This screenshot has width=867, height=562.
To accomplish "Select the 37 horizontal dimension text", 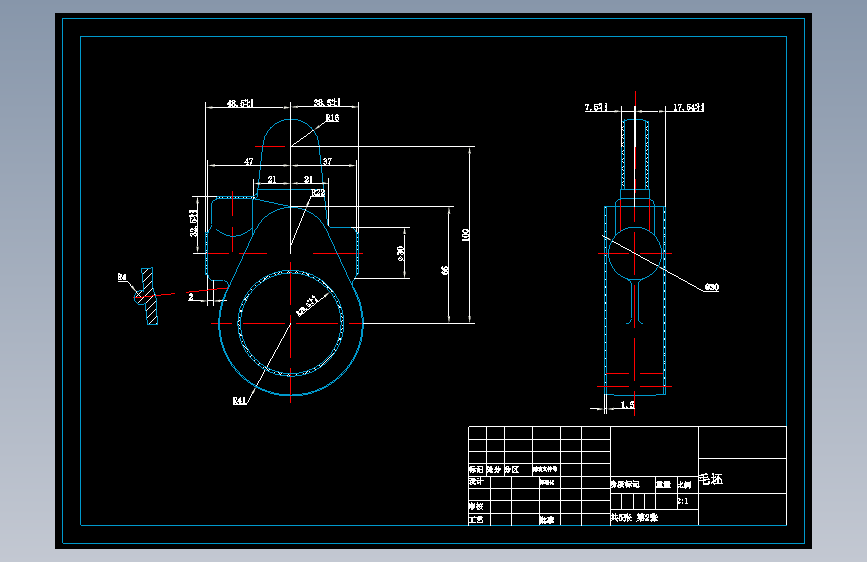I will 327,161.
